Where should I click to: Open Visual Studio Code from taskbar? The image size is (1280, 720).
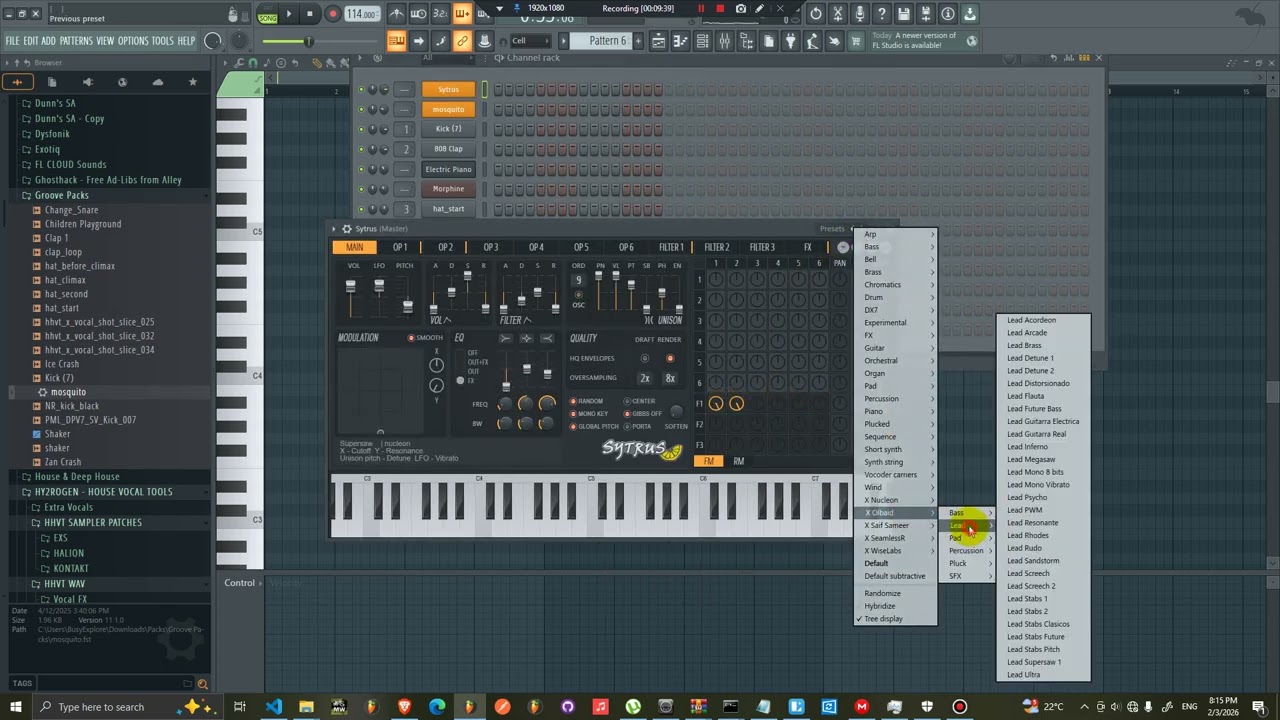click(273, 707)
